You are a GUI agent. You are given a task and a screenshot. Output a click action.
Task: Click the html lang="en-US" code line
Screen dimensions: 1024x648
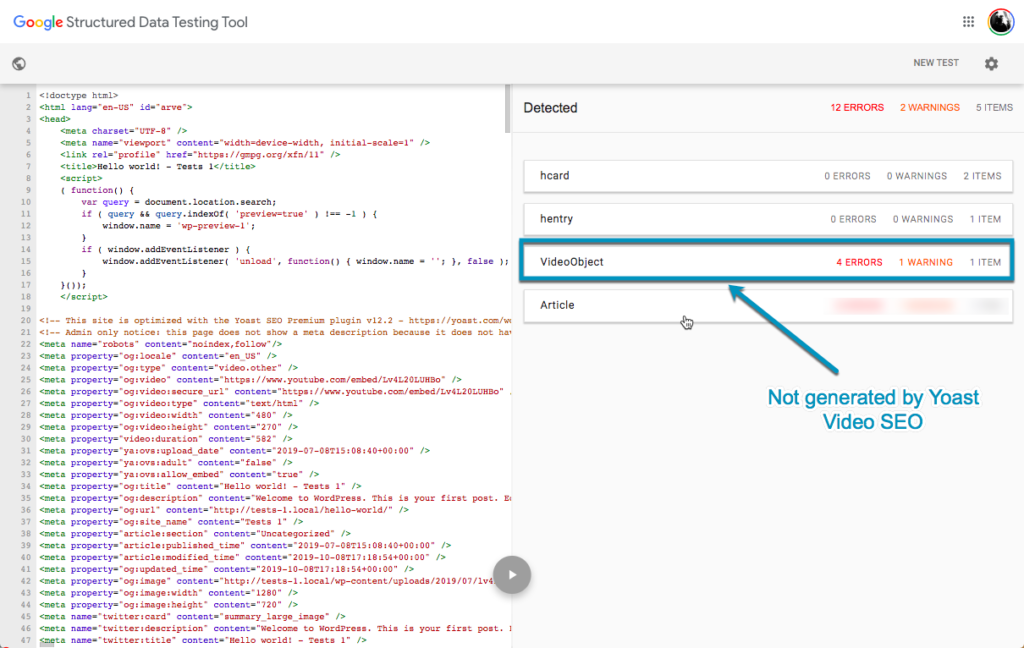[116, 107]
